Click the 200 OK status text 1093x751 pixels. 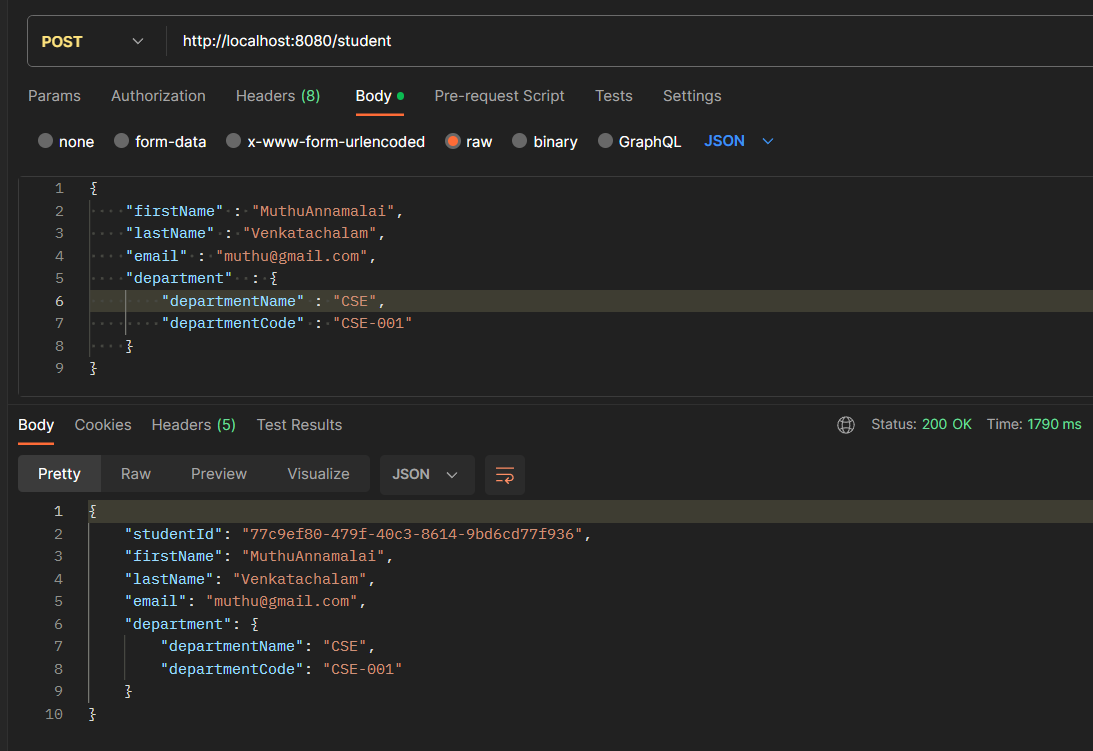click(x=947, y=424)
